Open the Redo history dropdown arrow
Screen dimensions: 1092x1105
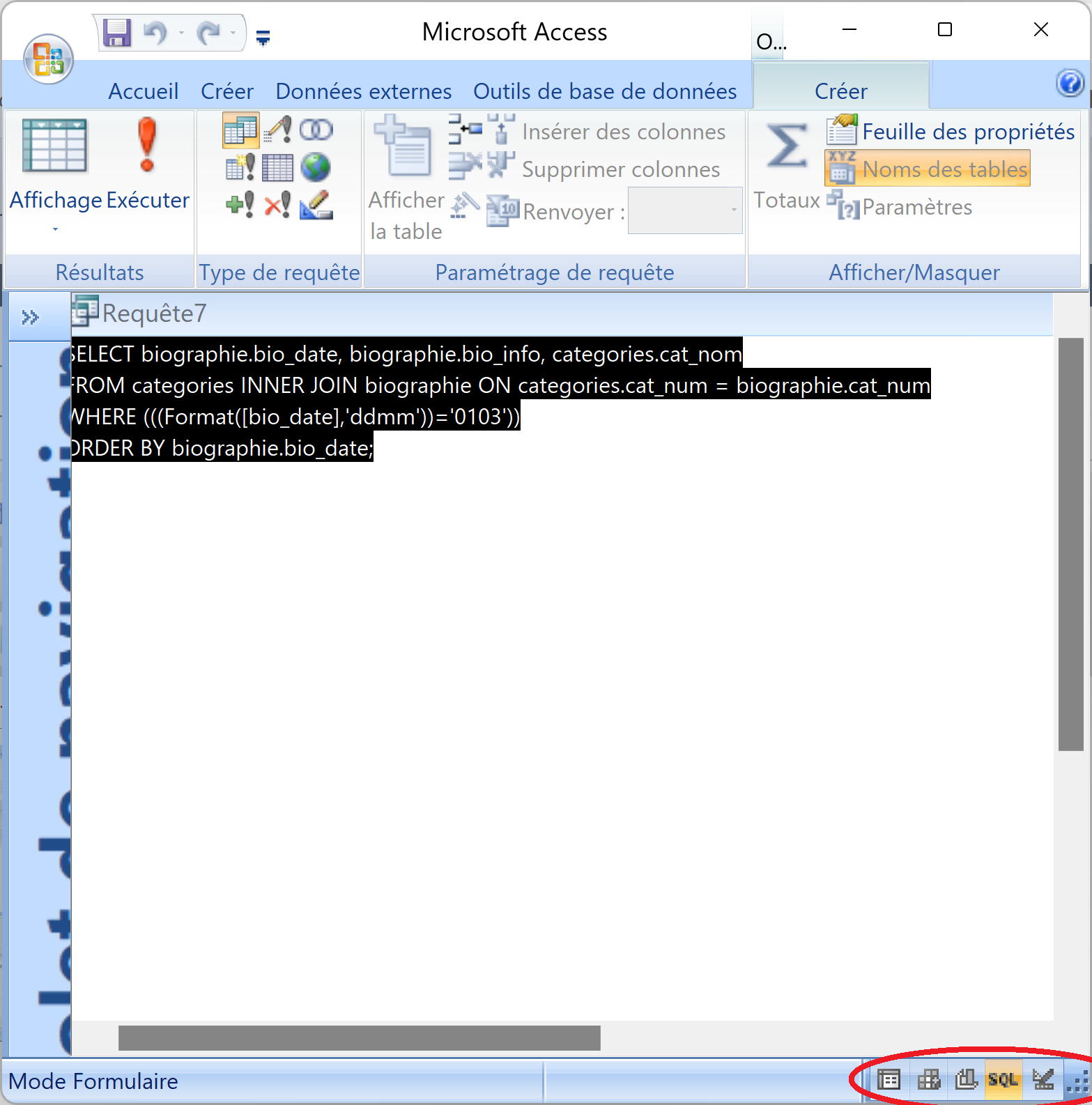233,33
